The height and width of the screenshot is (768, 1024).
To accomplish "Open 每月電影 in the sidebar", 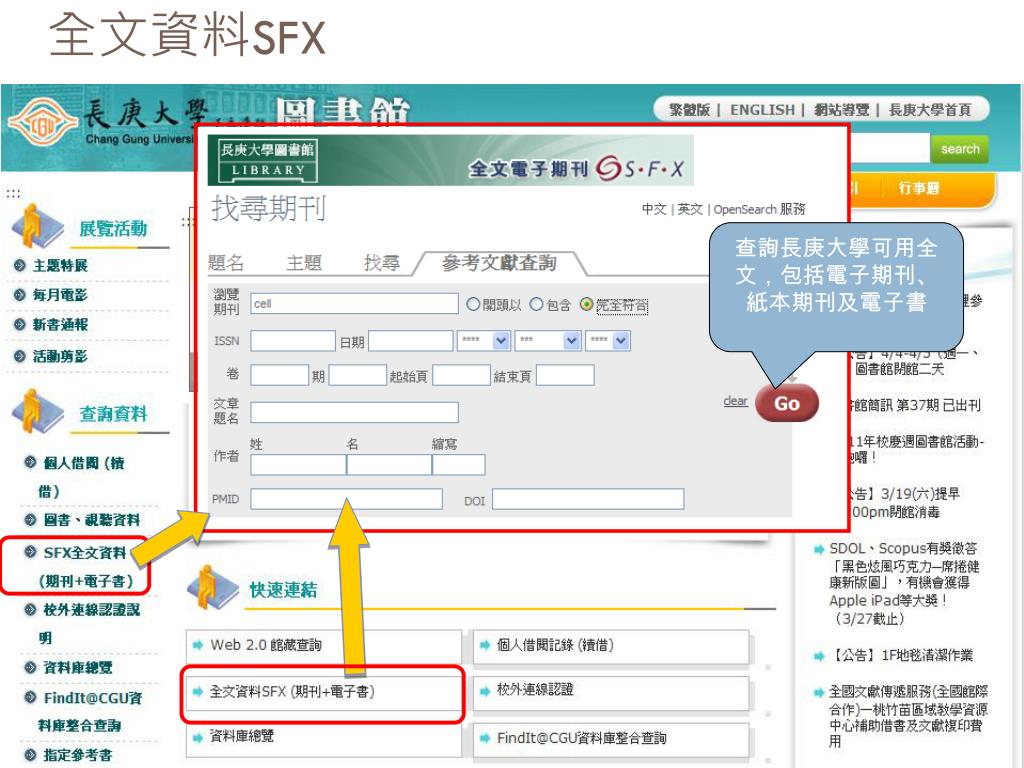I will coord(59,295).
